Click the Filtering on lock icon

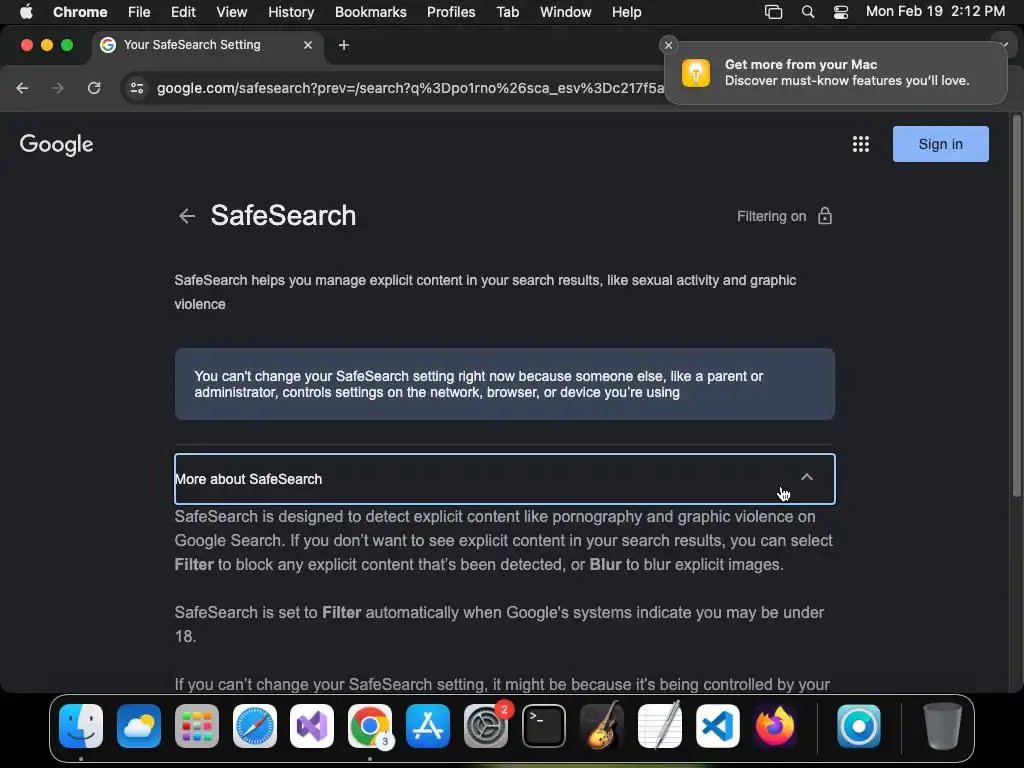coord(825,216)
